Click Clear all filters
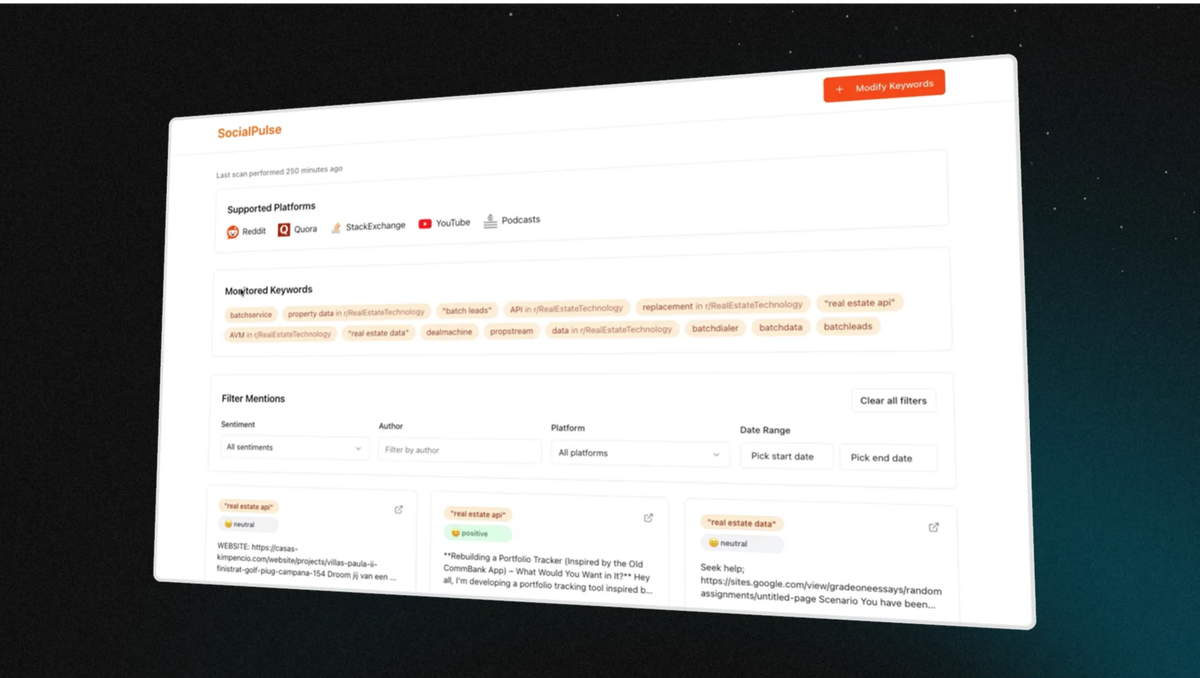 tap(892, 400)
